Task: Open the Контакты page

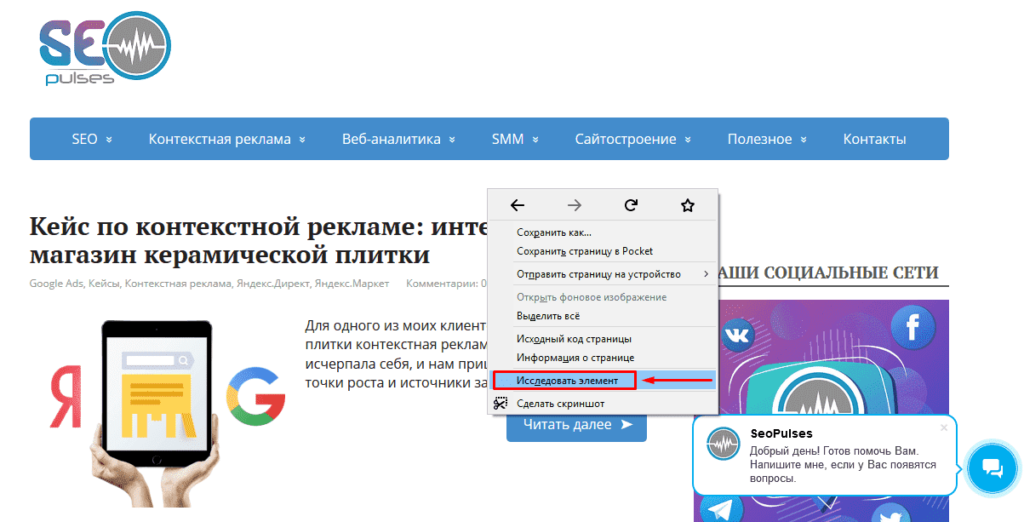Action: [874, 139]
